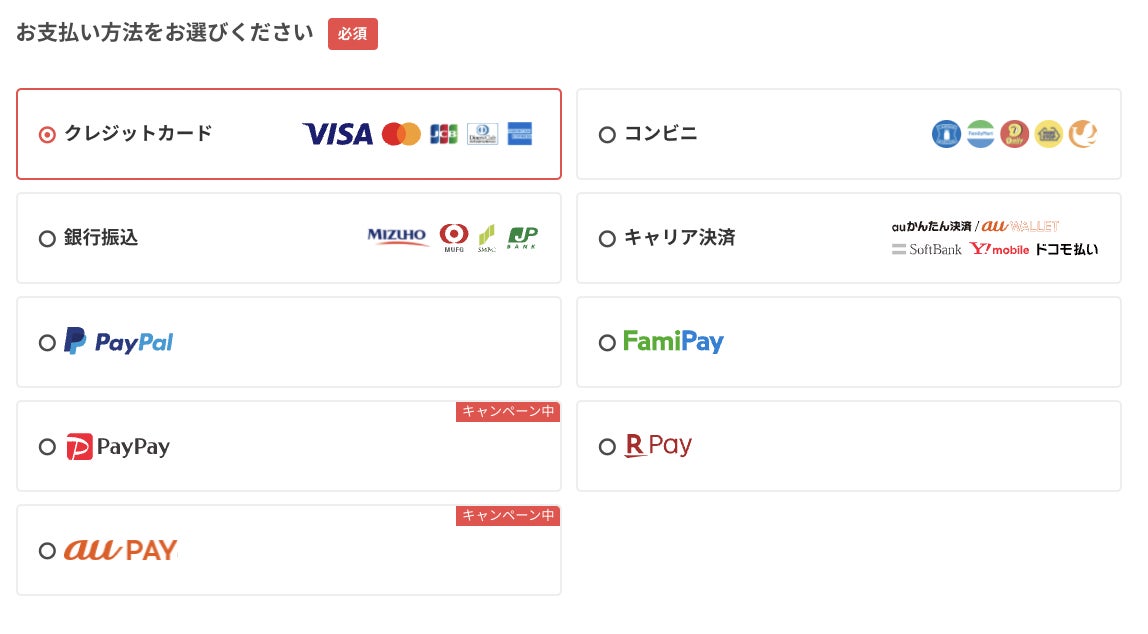Select the 銀行振込 radio button
This screenshot has height=634, width=1148.
pyautogui.click(x=47, y=238)
